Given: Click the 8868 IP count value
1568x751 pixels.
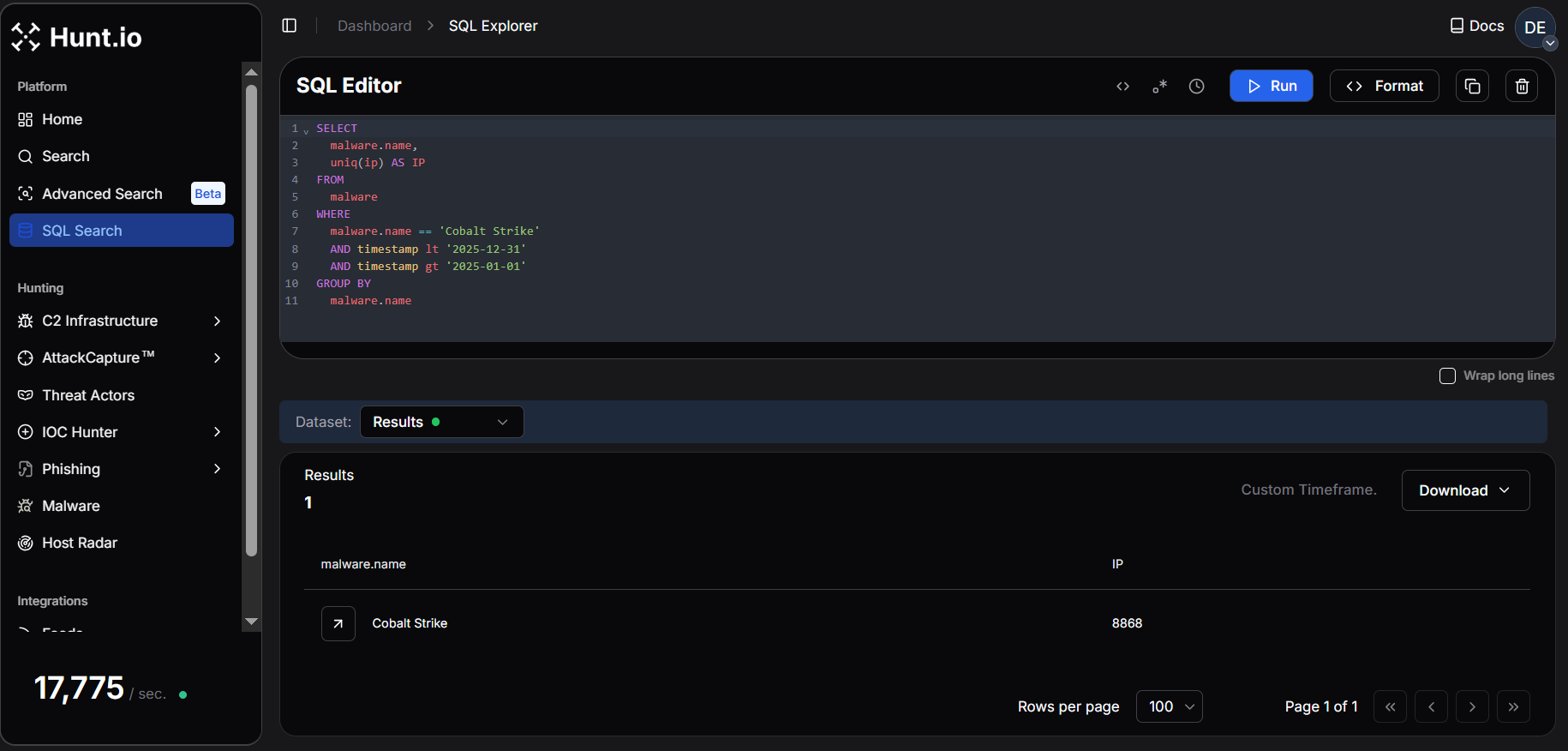Looking at the screenshot, I should (1127, 623).
